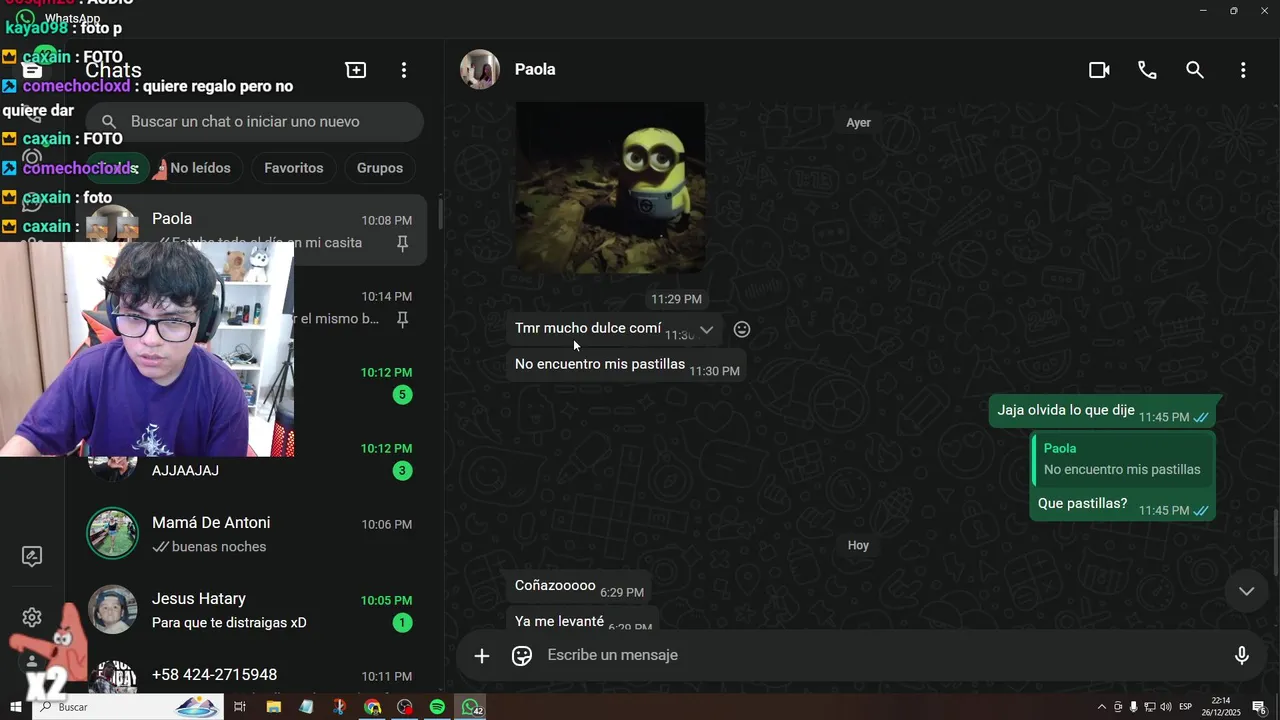Open the Chats panel three-dot menu
Image resolution: width=1280 pixels, height=720 pixels.
(404, 70)
